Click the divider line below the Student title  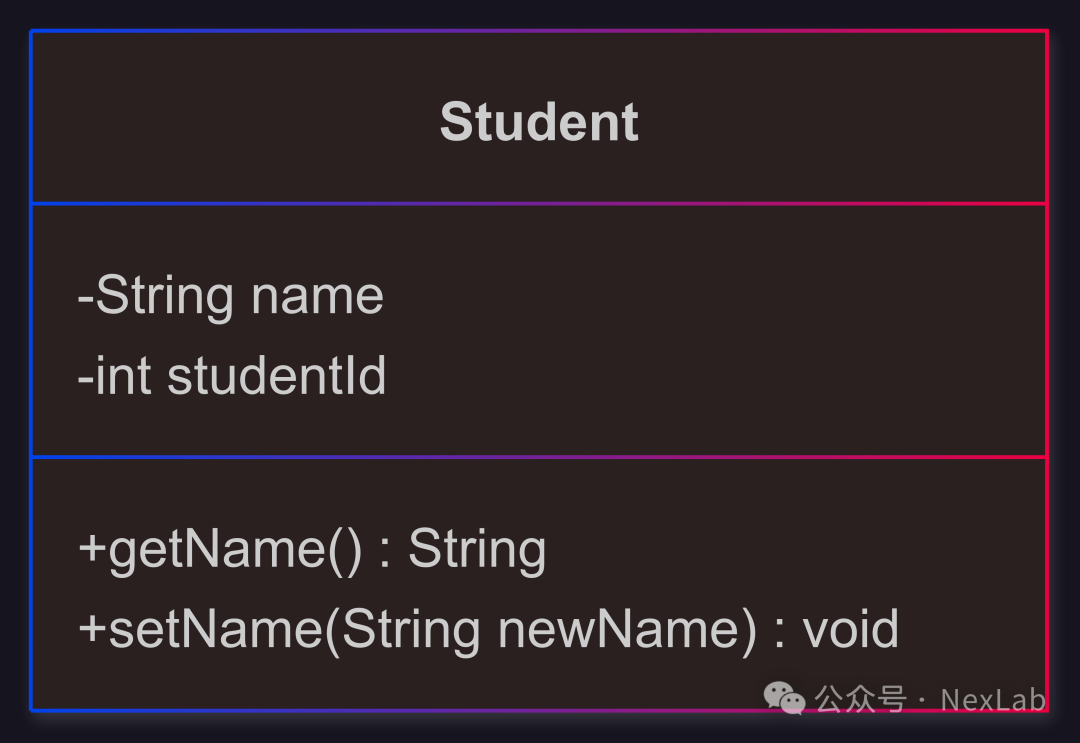click(539, 204)
